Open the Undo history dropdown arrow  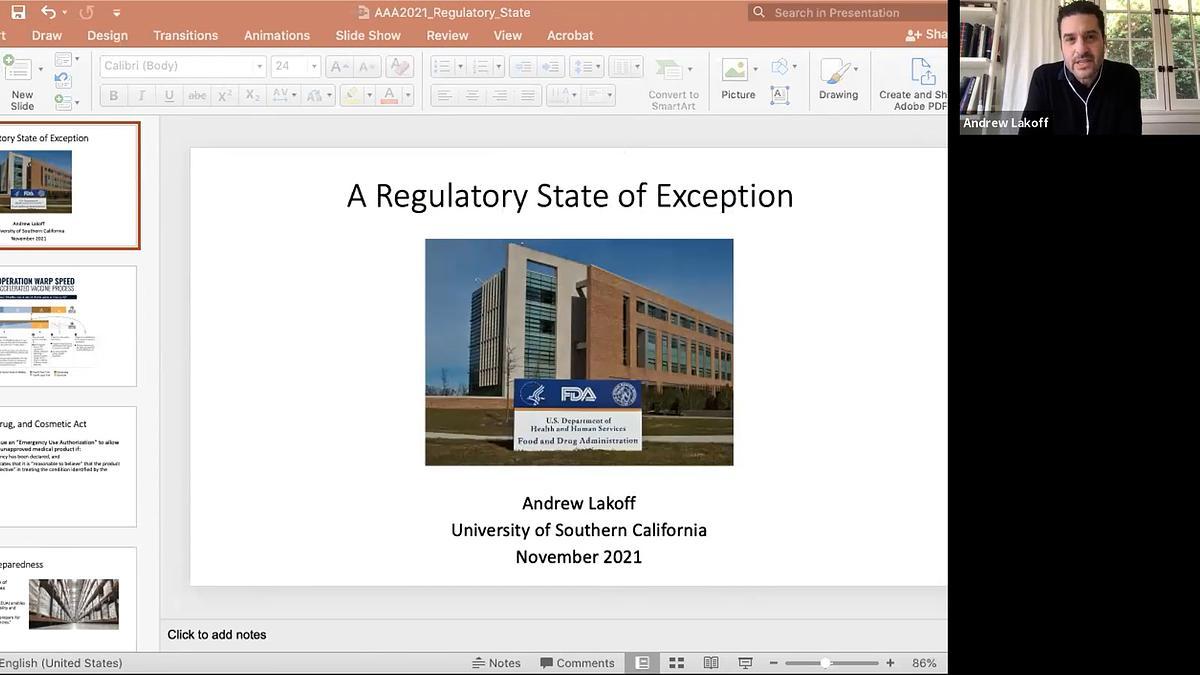(65, 13)
